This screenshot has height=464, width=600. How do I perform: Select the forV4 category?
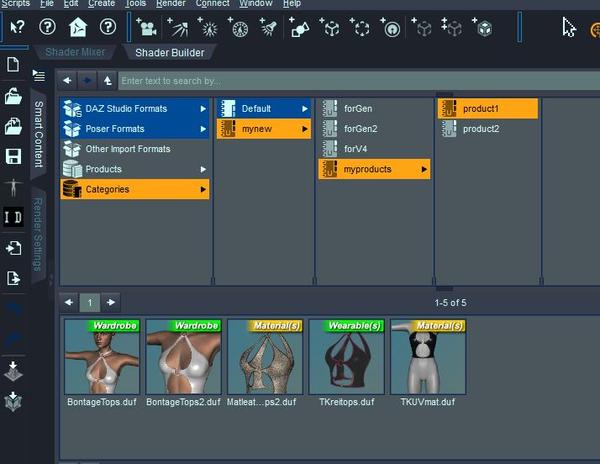coord(374,149)
